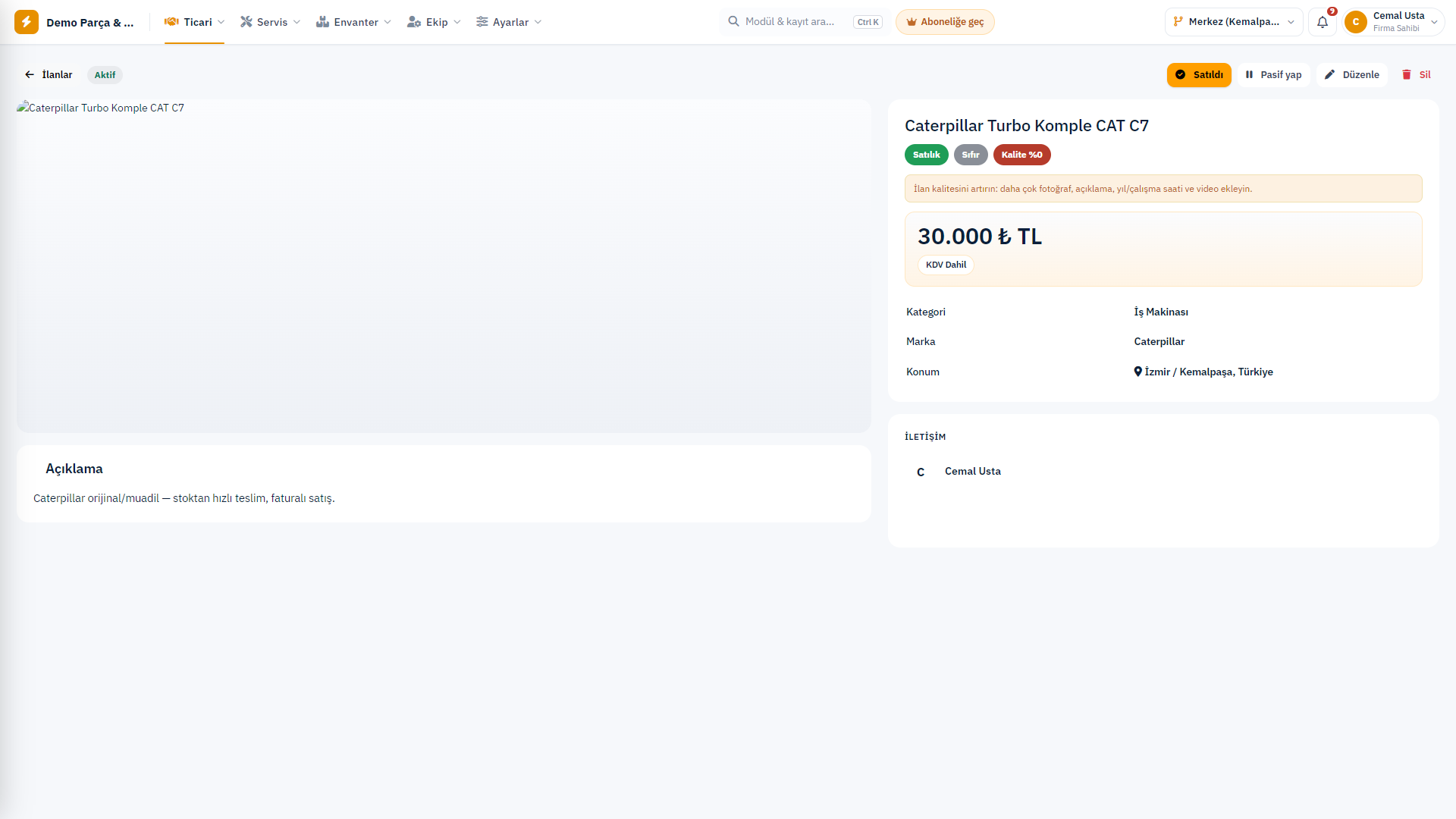
Task: Click Düzenle to edit the listing
Action: click(x=1352, y=75)
